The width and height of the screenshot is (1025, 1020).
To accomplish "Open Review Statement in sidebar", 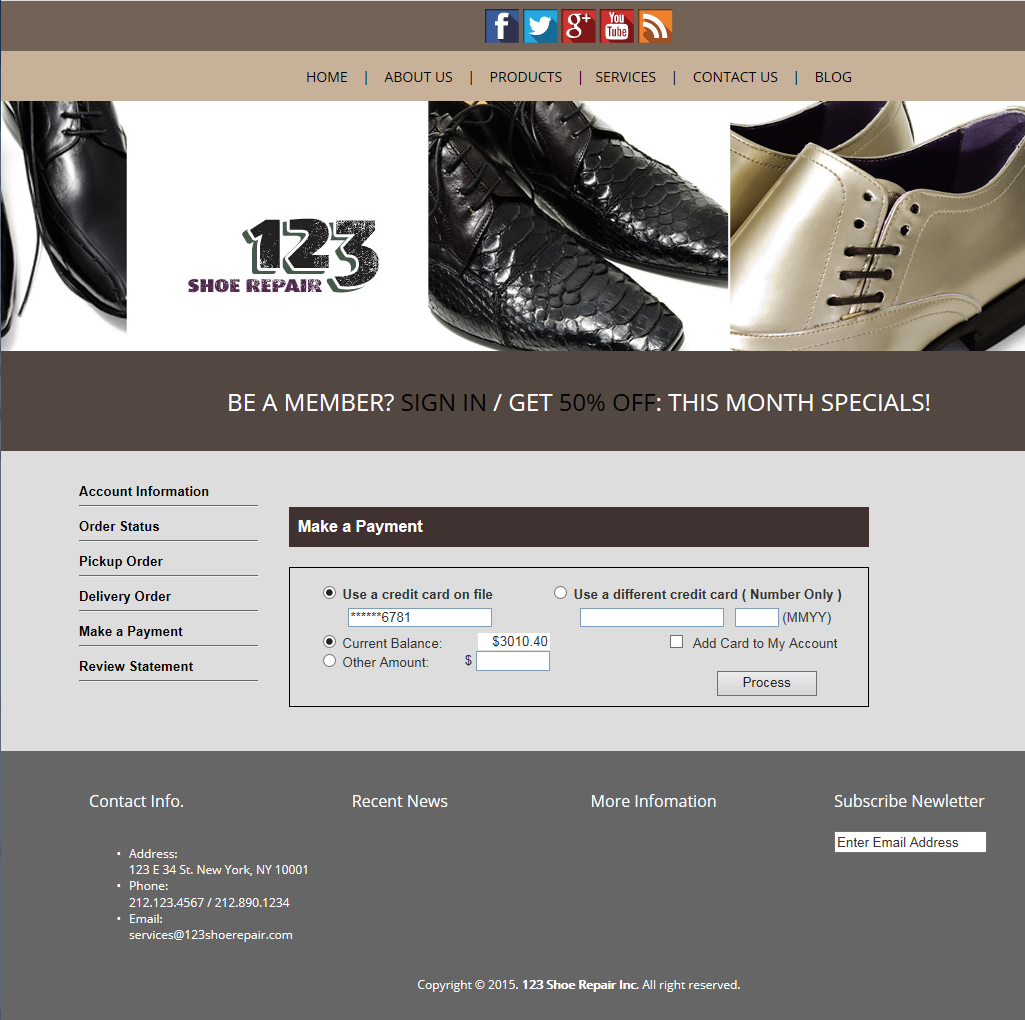I will [x=136, y=666].
